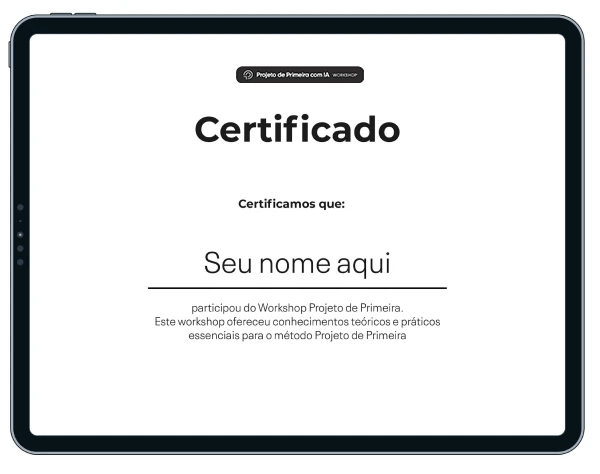Click the underline beneath the name field
This screenshot has height=474, width=600.
(x=297, y=288)
